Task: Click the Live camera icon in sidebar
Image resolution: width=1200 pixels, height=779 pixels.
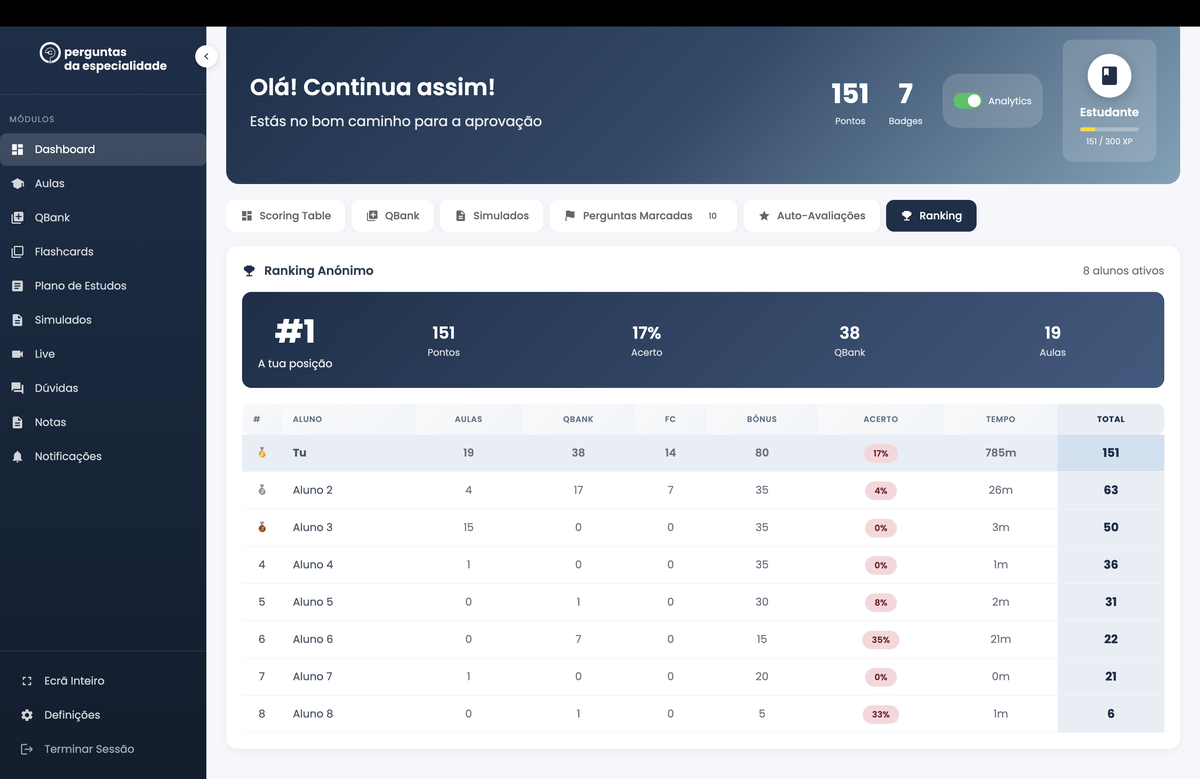Action: [x=17, y=354]
